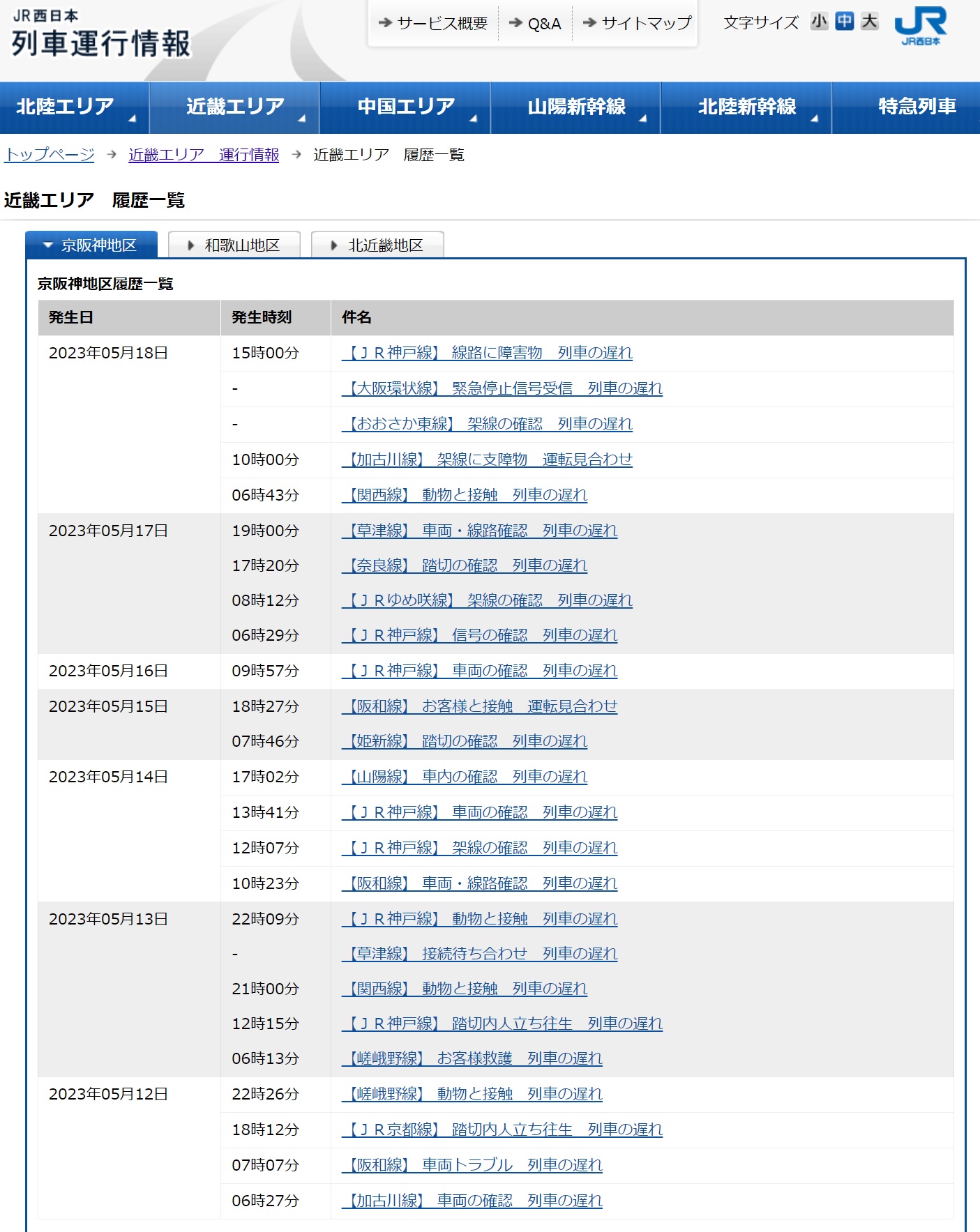This screenshot has height=1232, width=980.
Task: Open JR神戸線 信号の確認 entry
Action: tap(479, 635)
